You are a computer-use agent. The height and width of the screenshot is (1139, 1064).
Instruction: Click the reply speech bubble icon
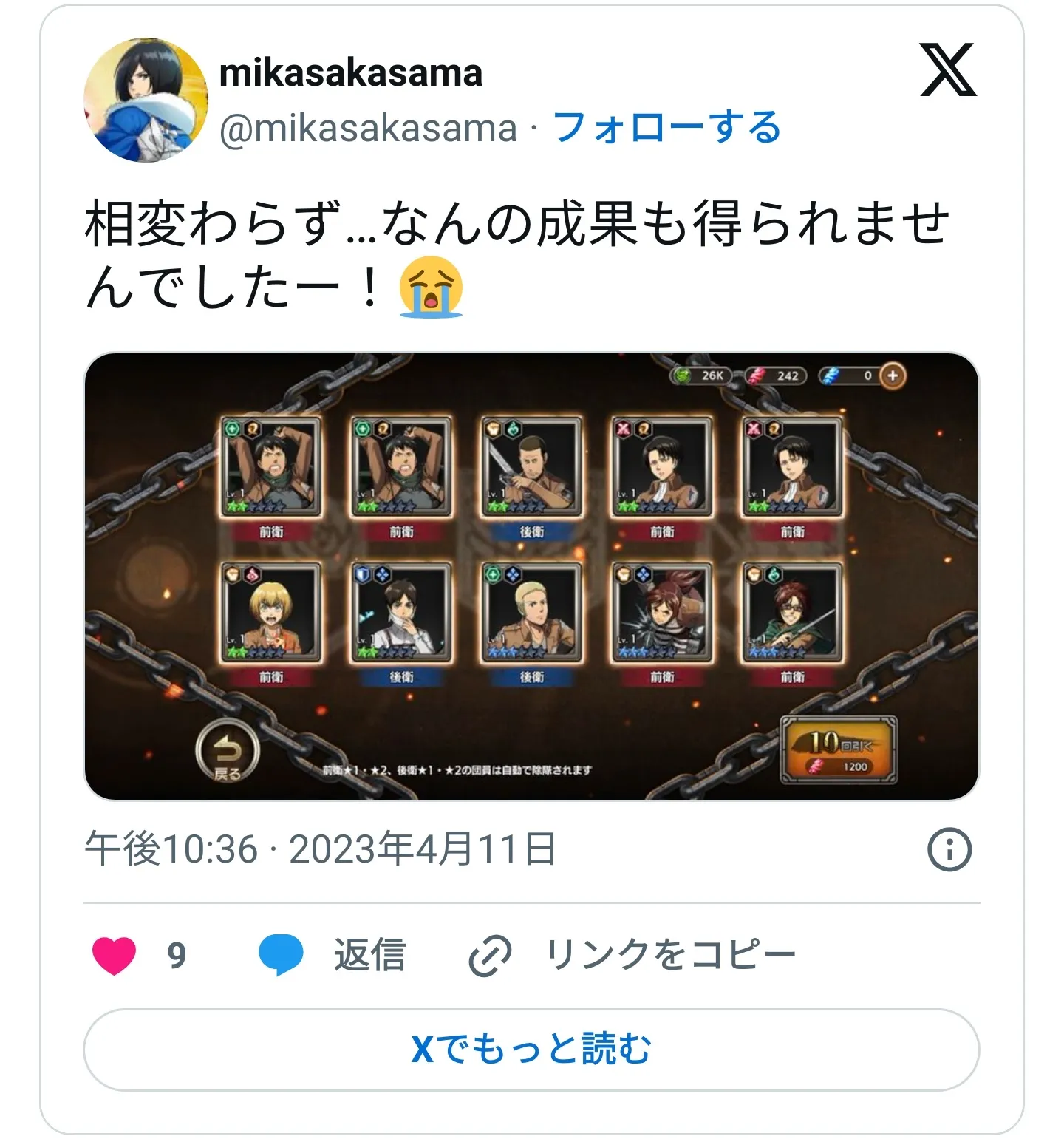[x=281, y=955]
